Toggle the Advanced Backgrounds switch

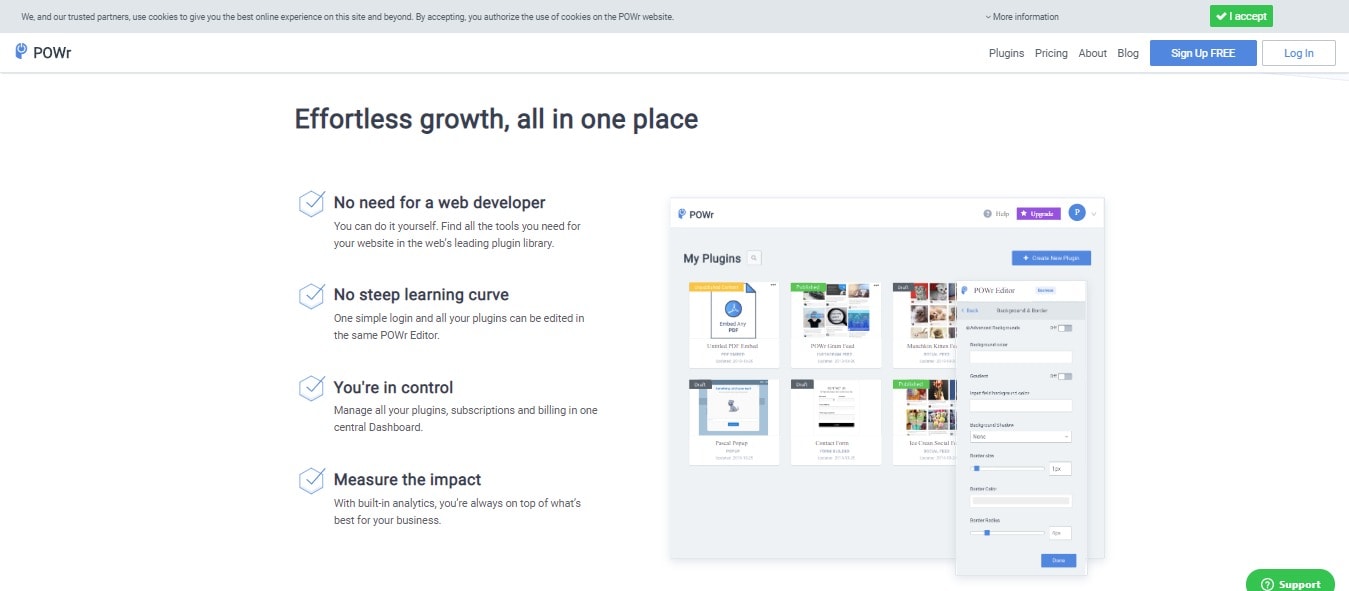1065,328
